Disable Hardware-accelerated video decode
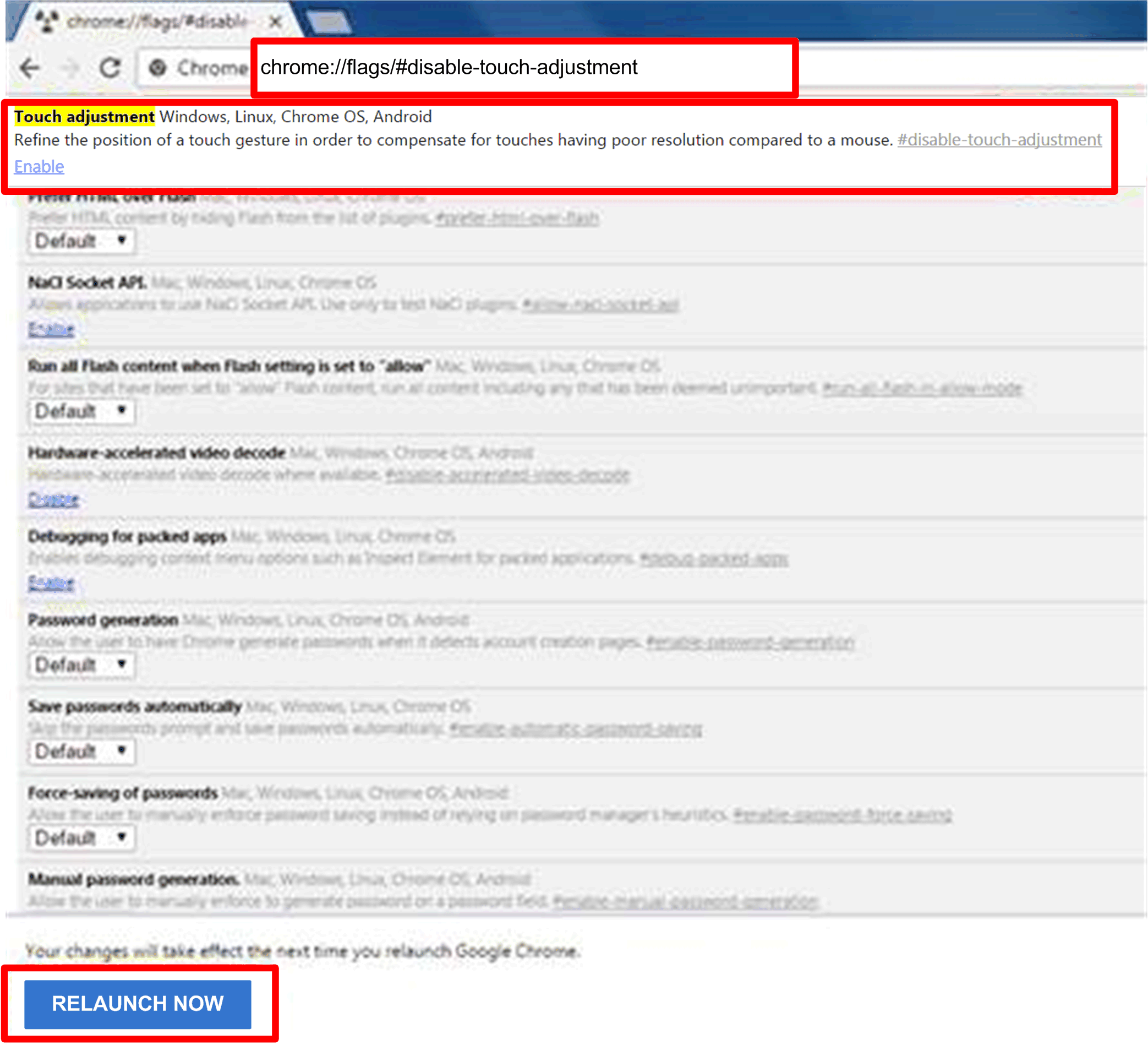 [x=53, y=500]
